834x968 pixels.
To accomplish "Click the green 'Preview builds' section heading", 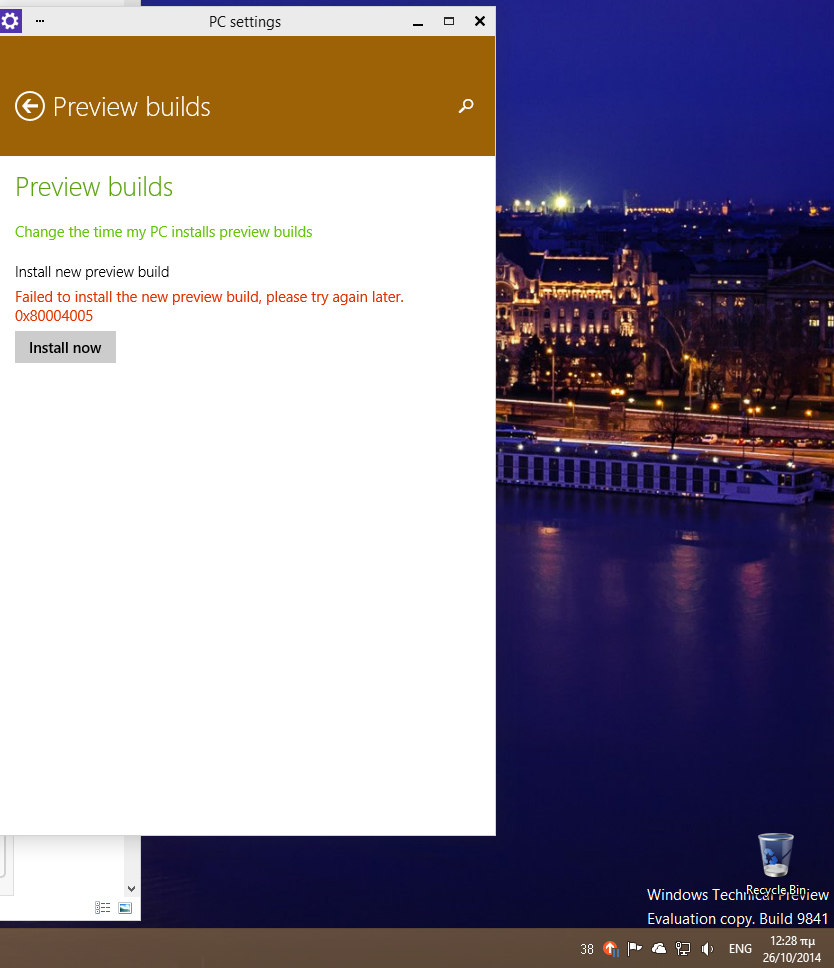I will click(x=94, y=187).
